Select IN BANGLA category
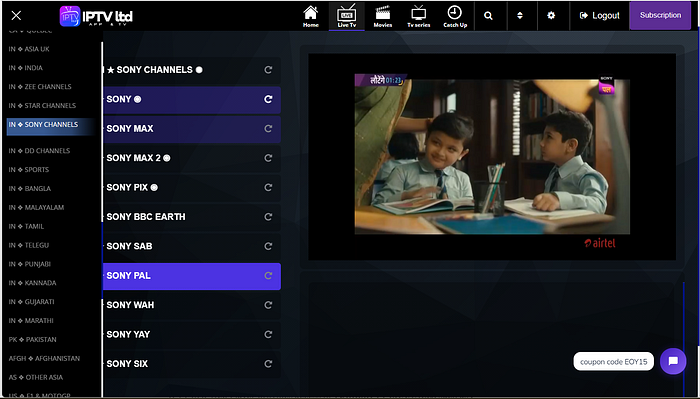This screenshot has width=700, height=399. tap(29, 188)
